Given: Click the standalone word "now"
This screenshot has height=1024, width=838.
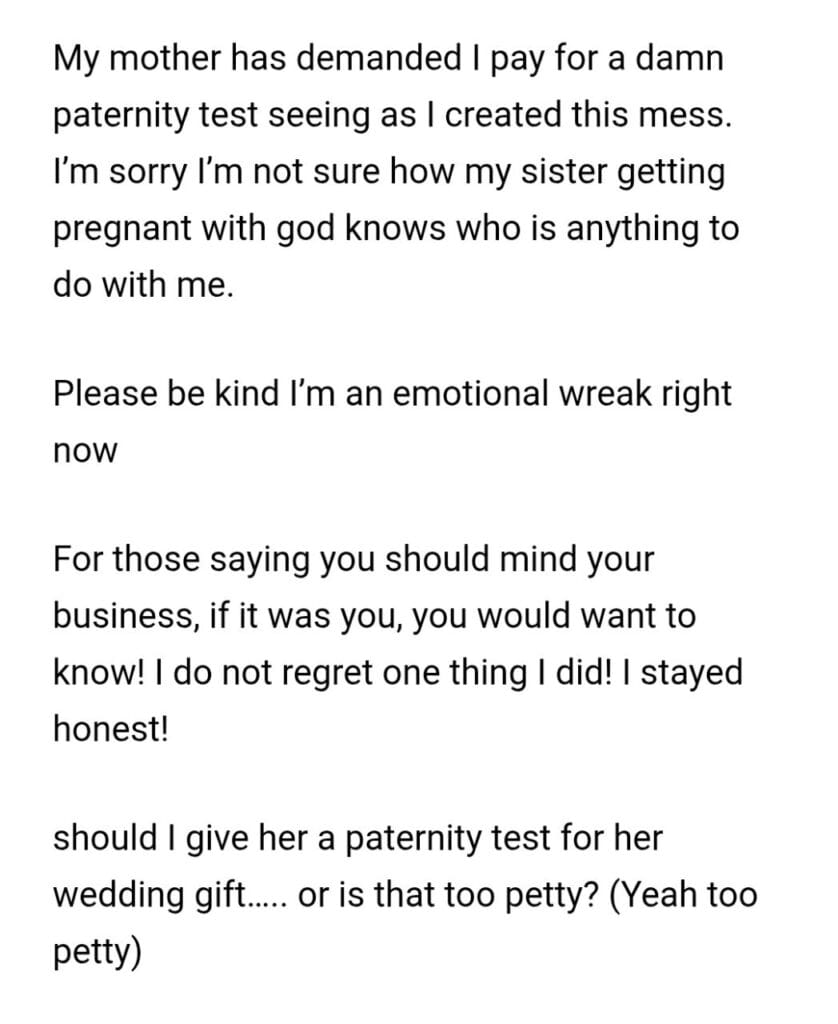Looking at the screenshot, I should coord(85,450).
